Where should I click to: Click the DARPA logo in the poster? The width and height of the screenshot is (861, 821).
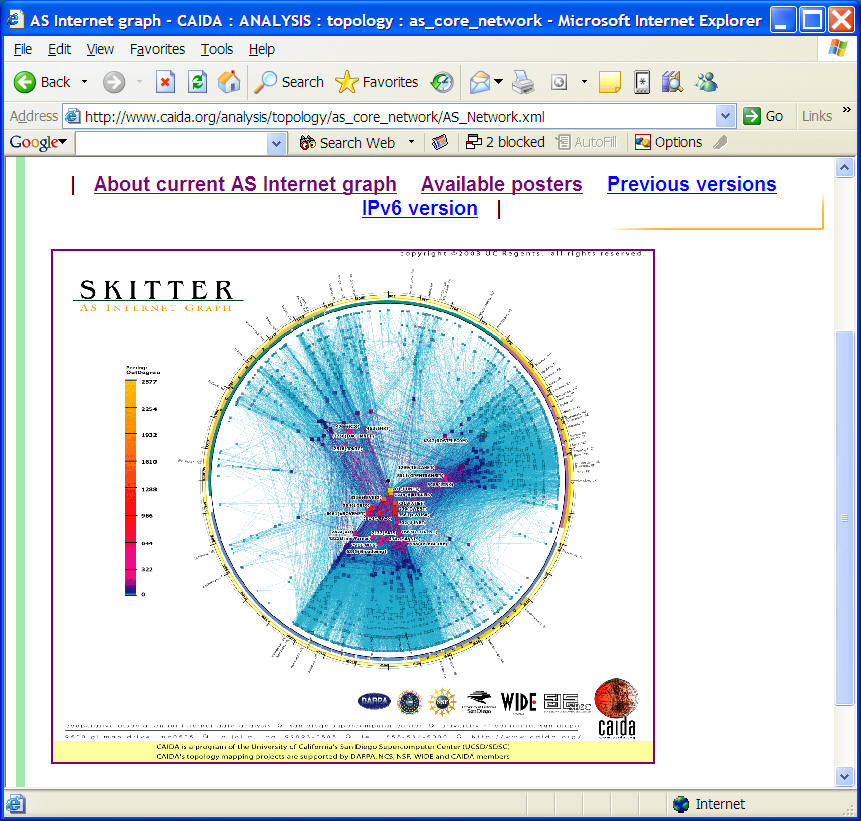[x=374, y=701]
